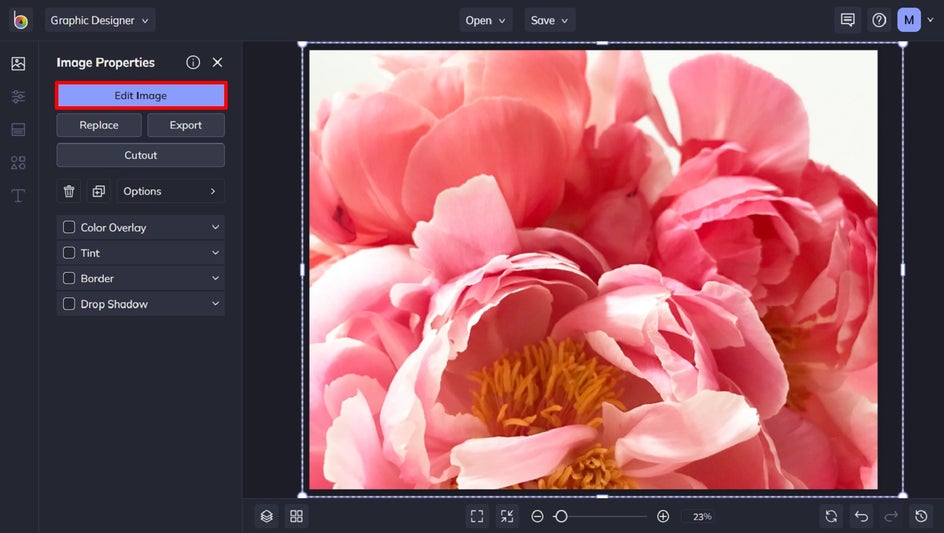944x533 pixels.
Task: Show Image Properties info icon
Action: coord(193,62)
